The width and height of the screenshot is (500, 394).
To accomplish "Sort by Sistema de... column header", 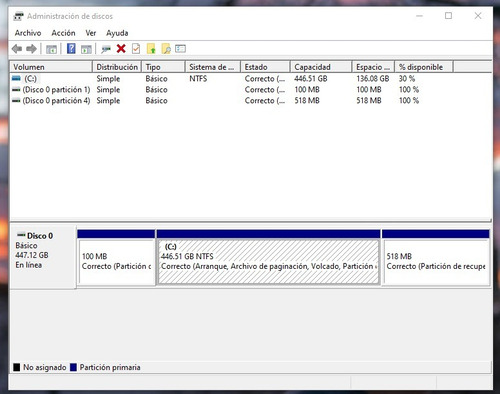I will 213,67.
